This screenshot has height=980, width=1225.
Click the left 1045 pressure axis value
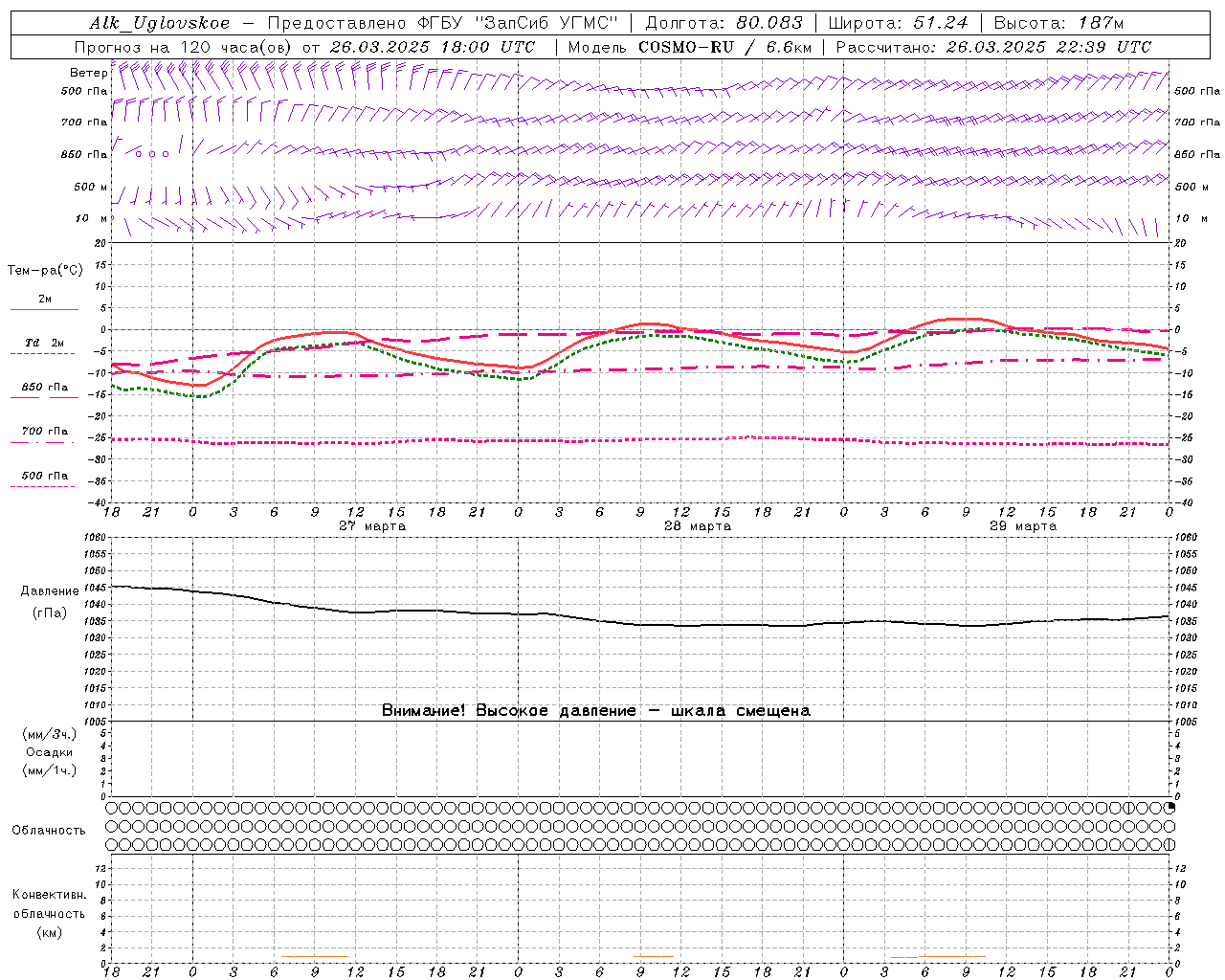coord(96,588)
